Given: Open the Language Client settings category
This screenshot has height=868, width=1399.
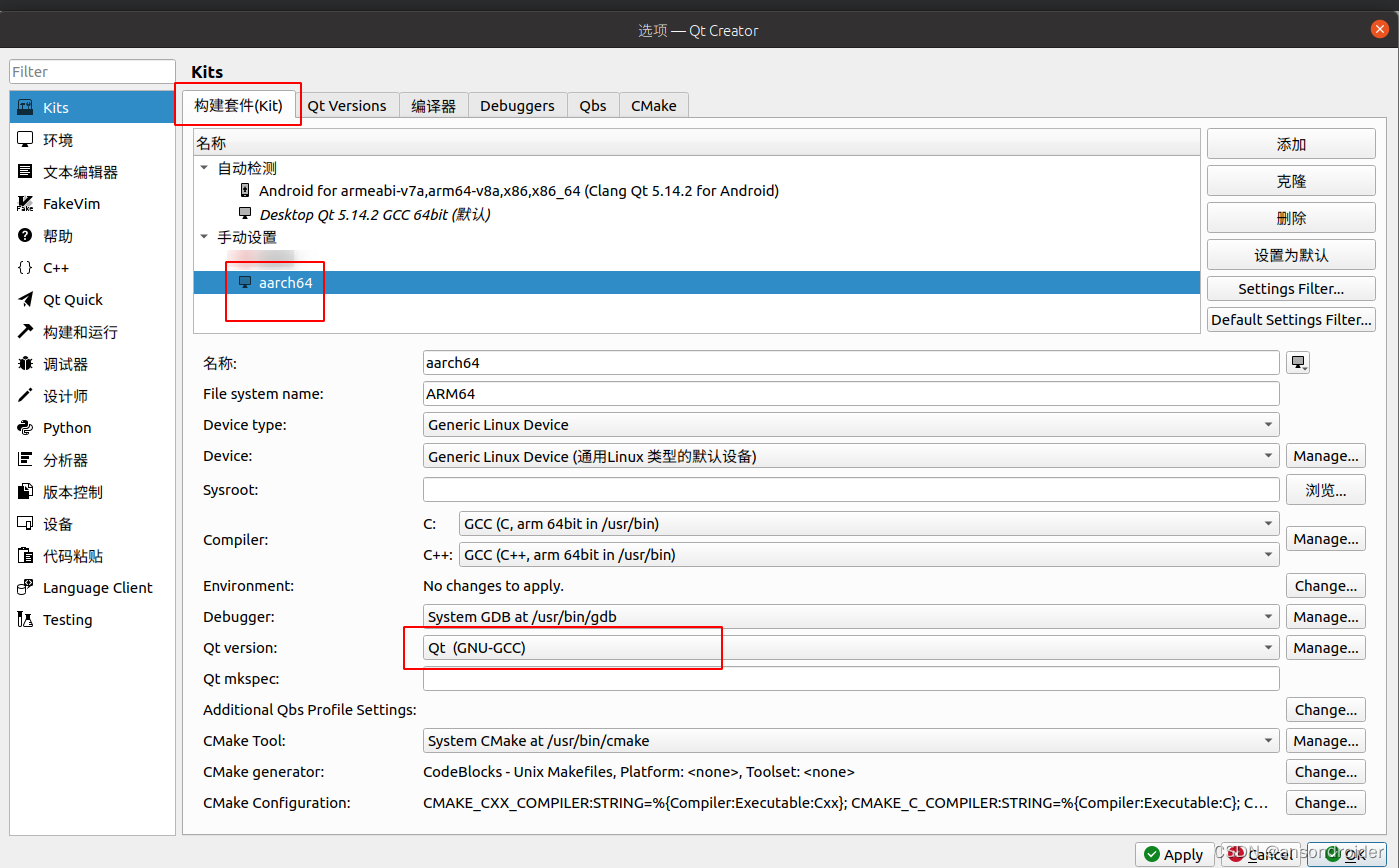Looking at the screenshot, I should [x=92, y=587].
